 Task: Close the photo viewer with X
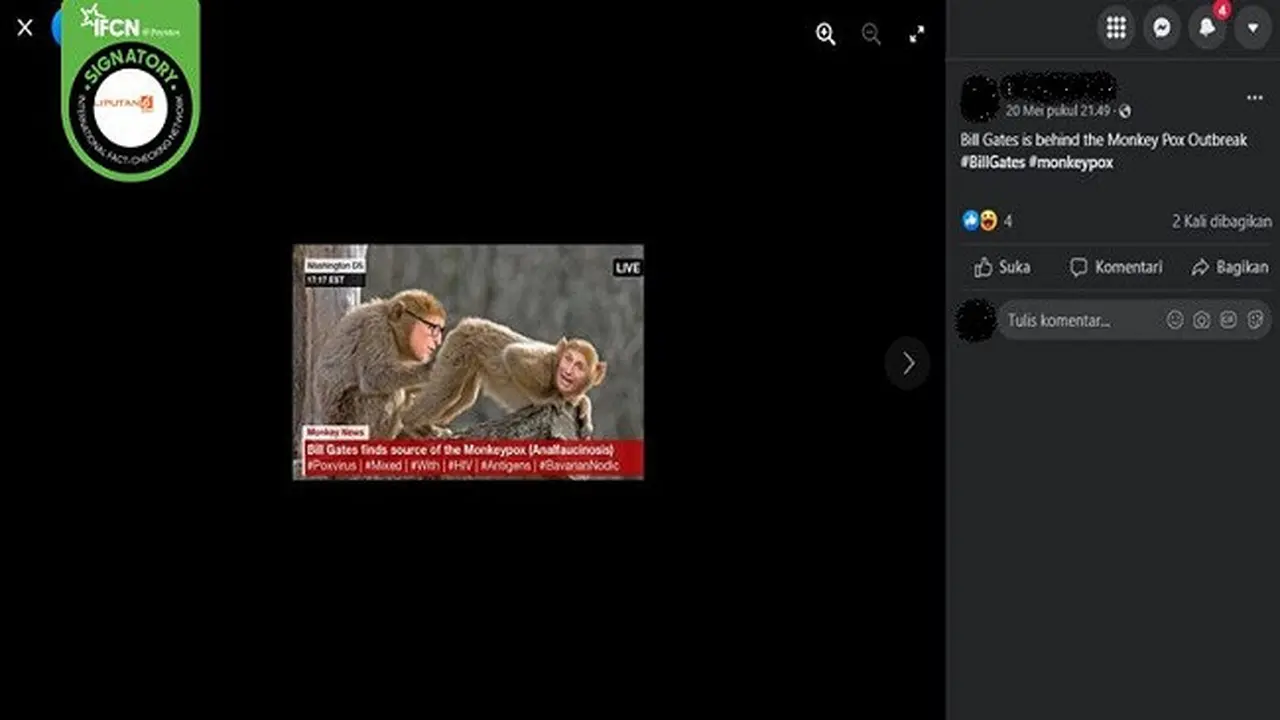(x=25, y=28)
